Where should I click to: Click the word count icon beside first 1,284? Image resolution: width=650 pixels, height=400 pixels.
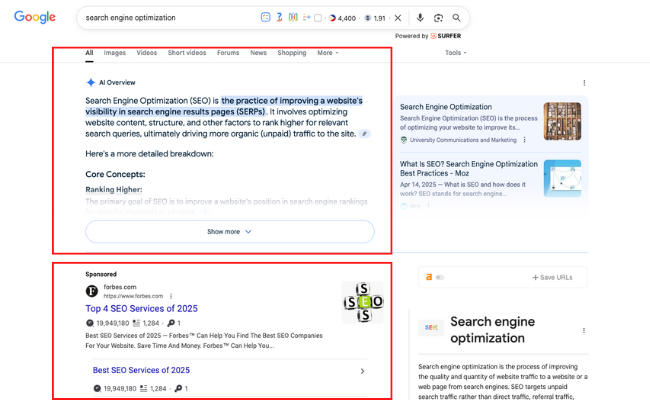click(136, 323)
